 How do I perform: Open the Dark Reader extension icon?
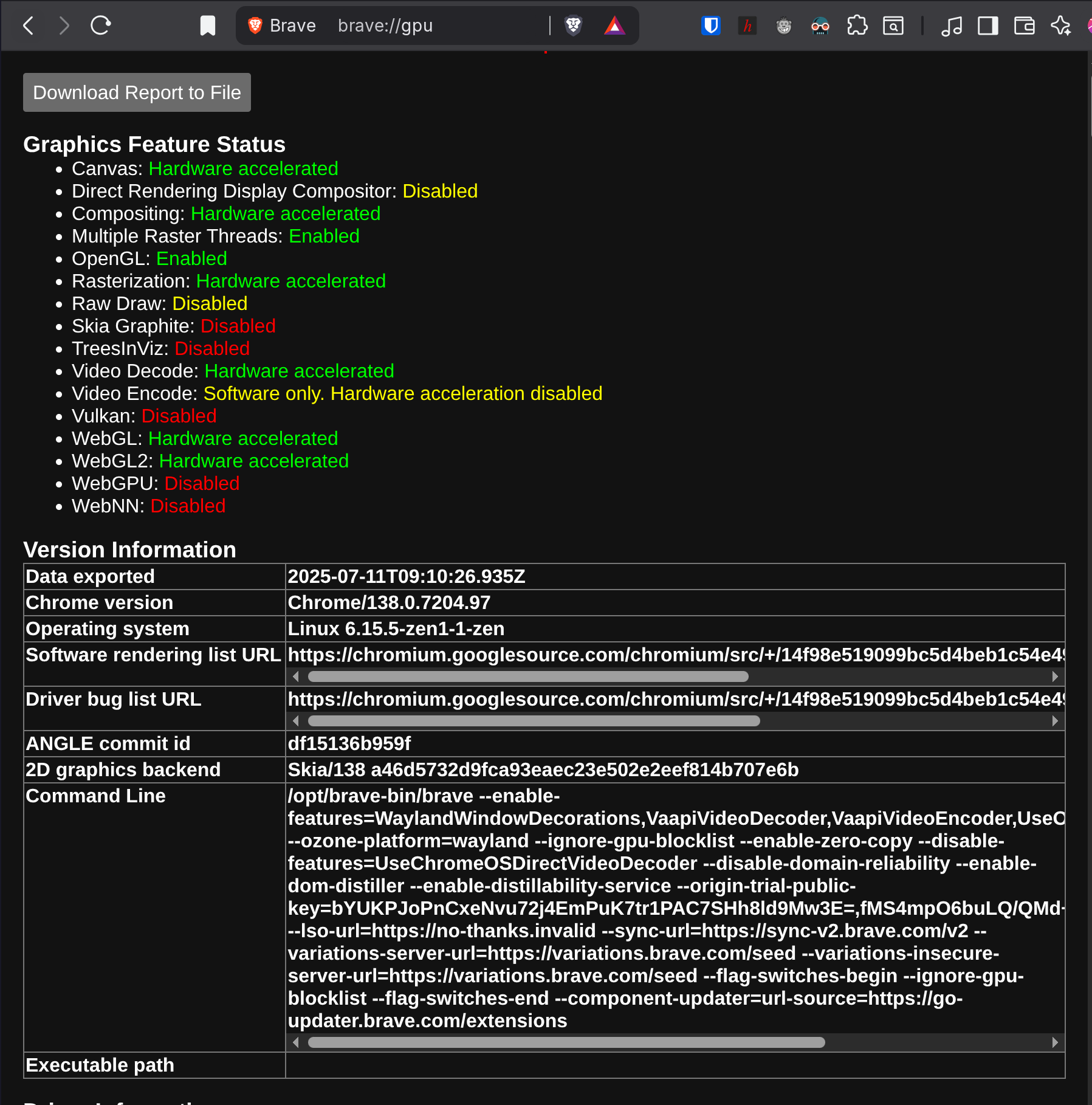coord(820,26)
